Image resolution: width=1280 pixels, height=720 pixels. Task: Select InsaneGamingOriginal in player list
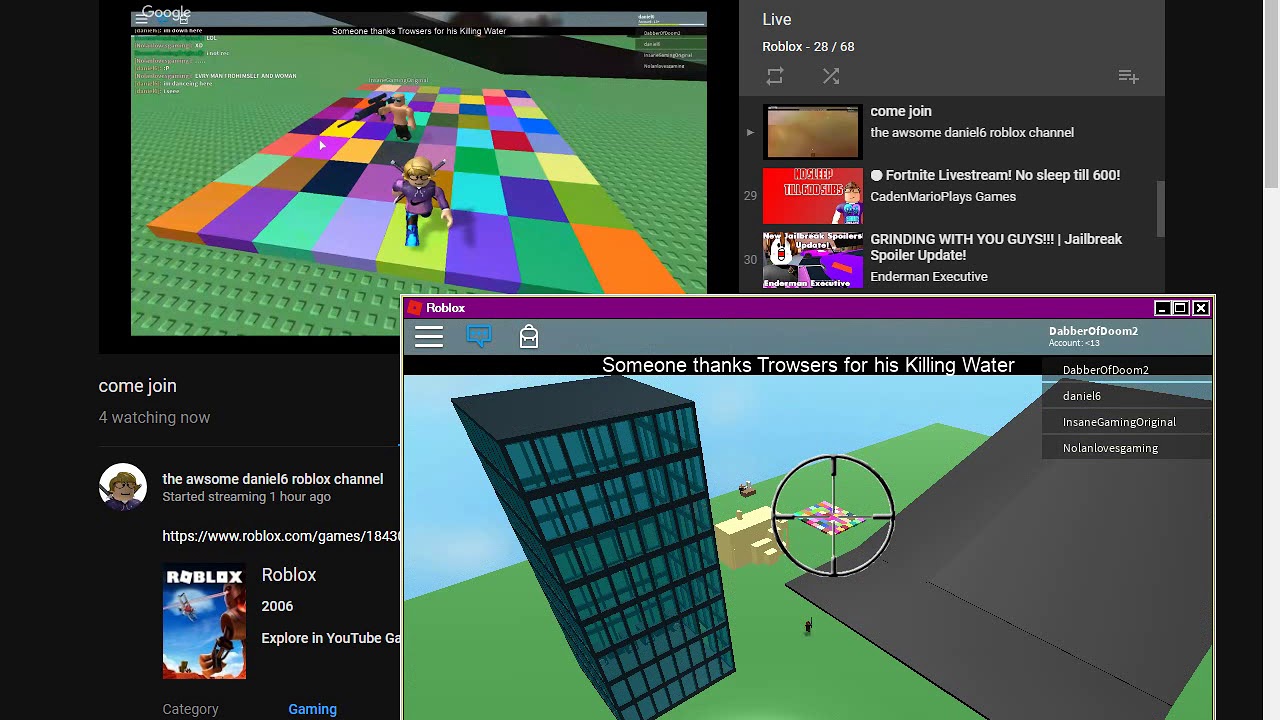(x=1127, y=422)
